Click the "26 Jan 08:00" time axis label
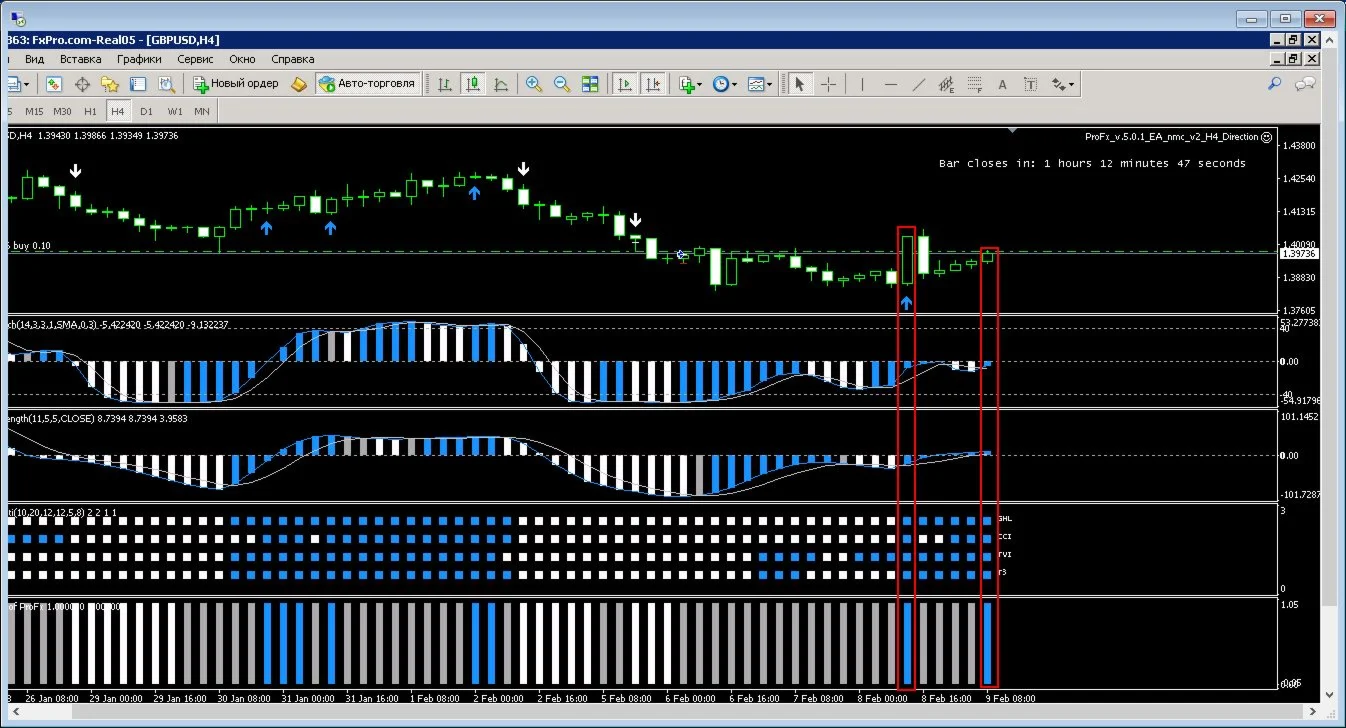This screenshot has width=1346, height=728. coord(50,698)
